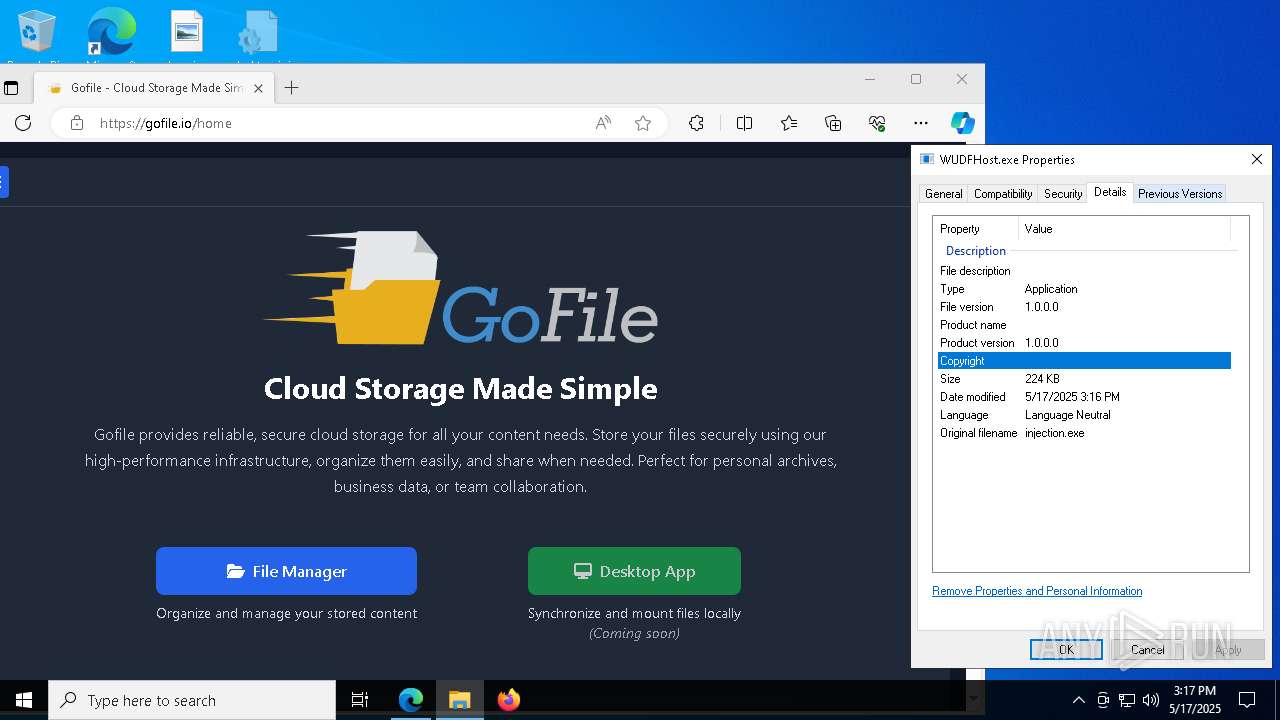1280x720 pixels.
Task: Open the site information lock icon
Action: pos(76,123)
